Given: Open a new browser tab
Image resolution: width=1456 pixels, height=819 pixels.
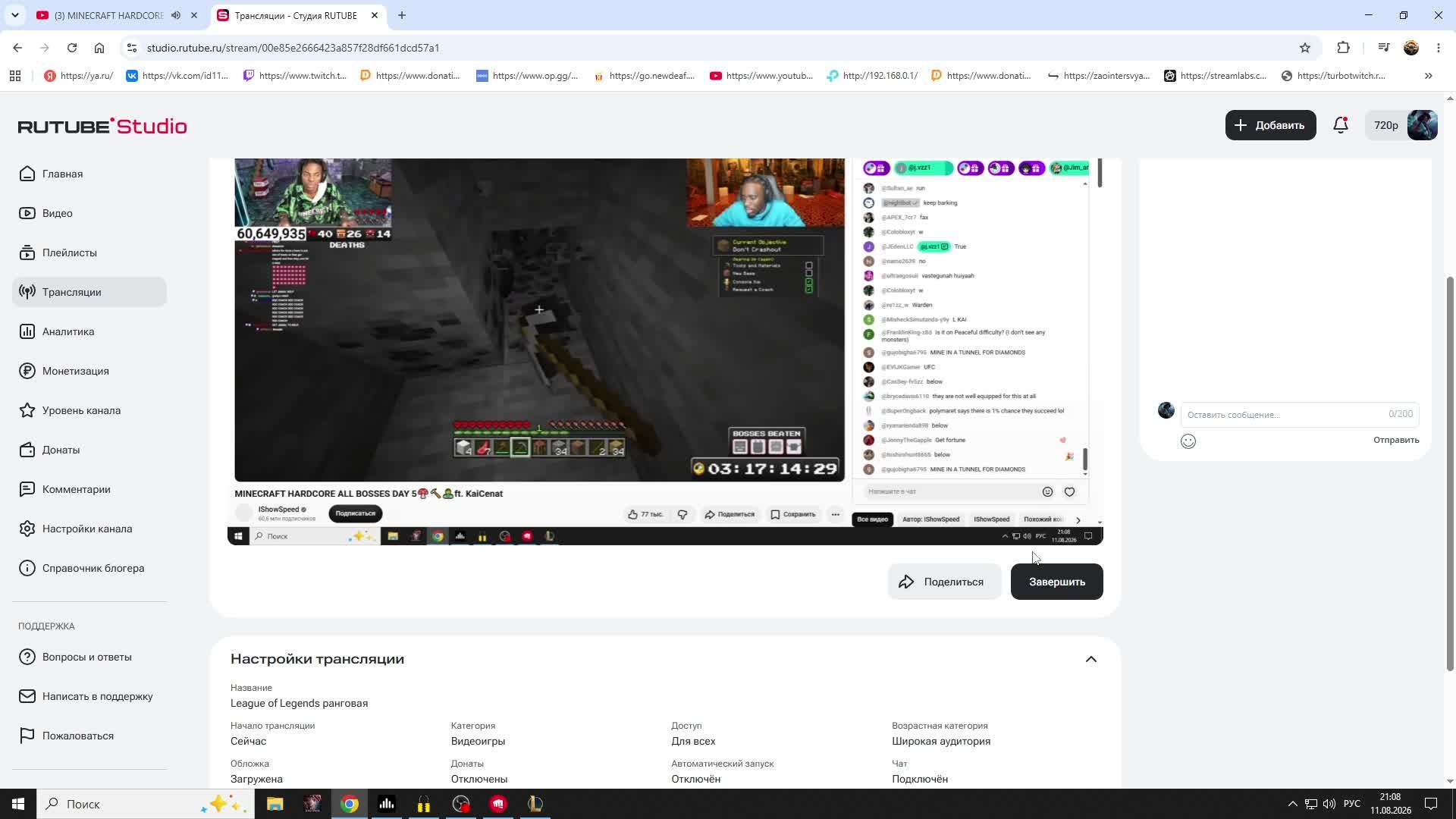Looking at the screenshot, I should [x=402, y=15].
